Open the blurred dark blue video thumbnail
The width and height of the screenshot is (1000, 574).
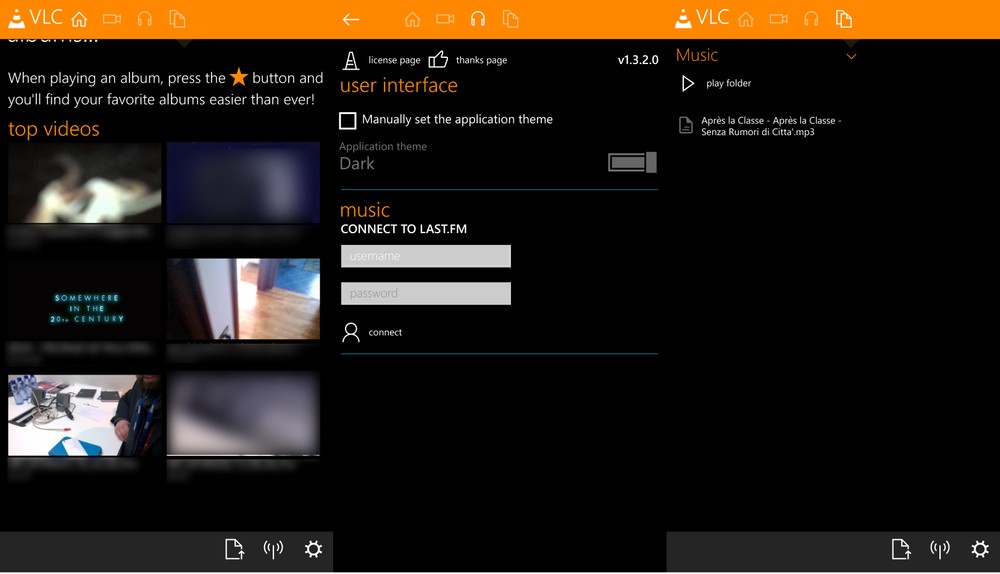tap(243, 183)
